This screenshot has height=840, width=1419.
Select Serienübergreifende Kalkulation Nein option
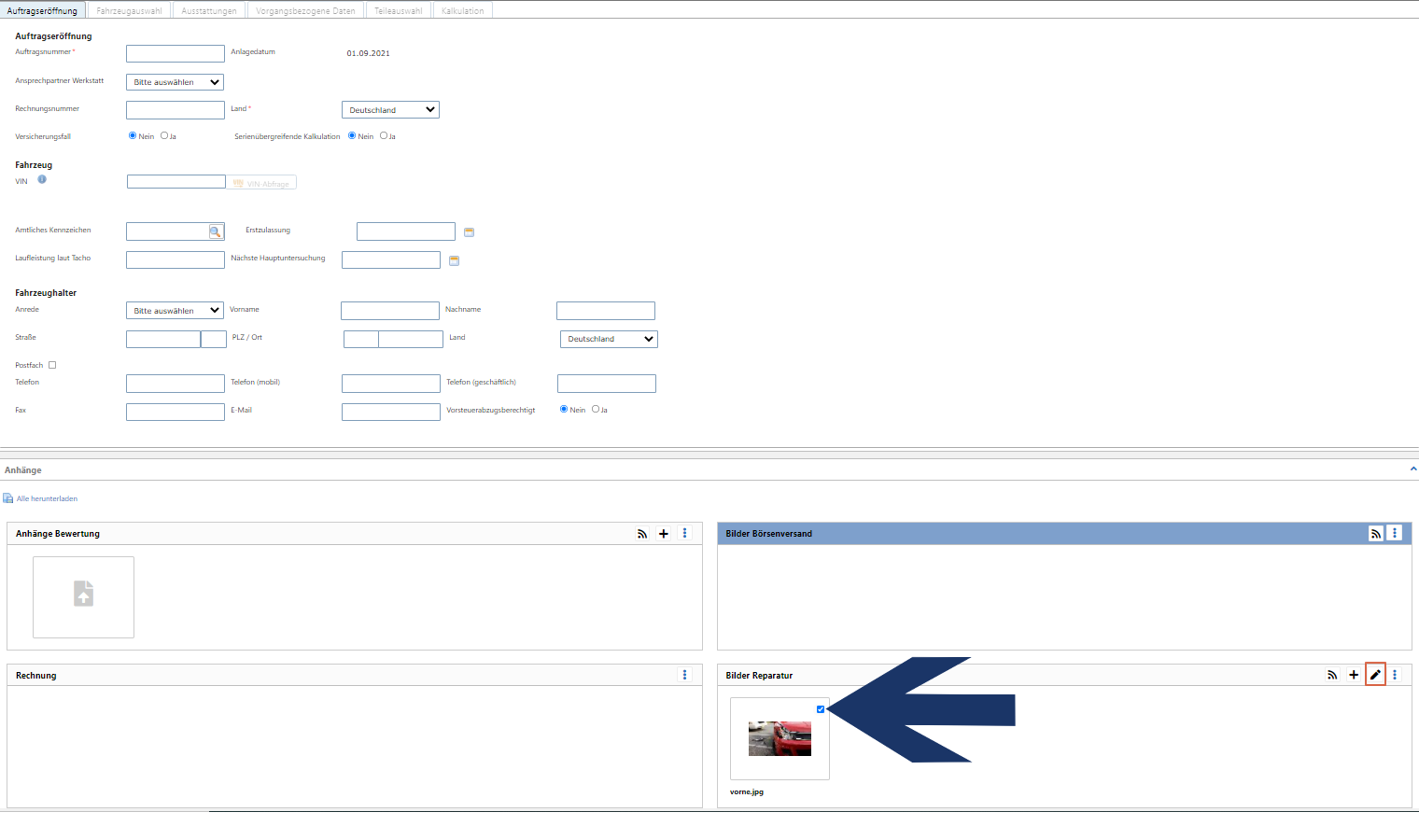point(352,135)
